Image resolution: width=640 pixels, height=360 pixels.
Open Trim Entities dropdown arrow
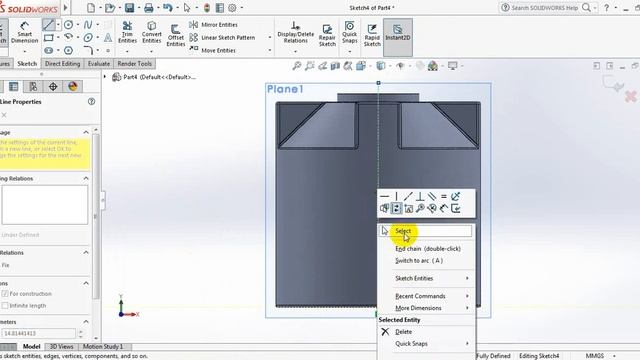point(127,51)
